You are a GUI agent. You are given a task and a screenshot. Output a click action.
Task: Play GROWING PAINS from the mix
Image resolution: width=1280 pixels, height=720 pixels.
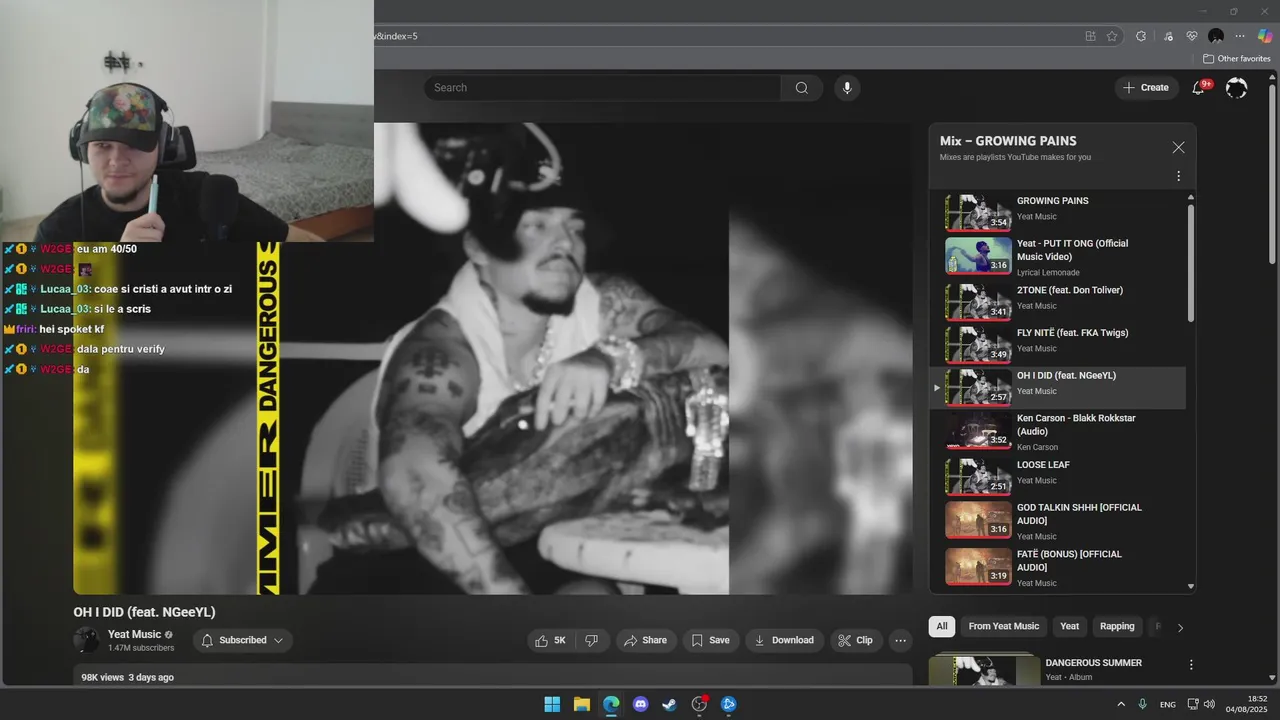[1058, 212]
